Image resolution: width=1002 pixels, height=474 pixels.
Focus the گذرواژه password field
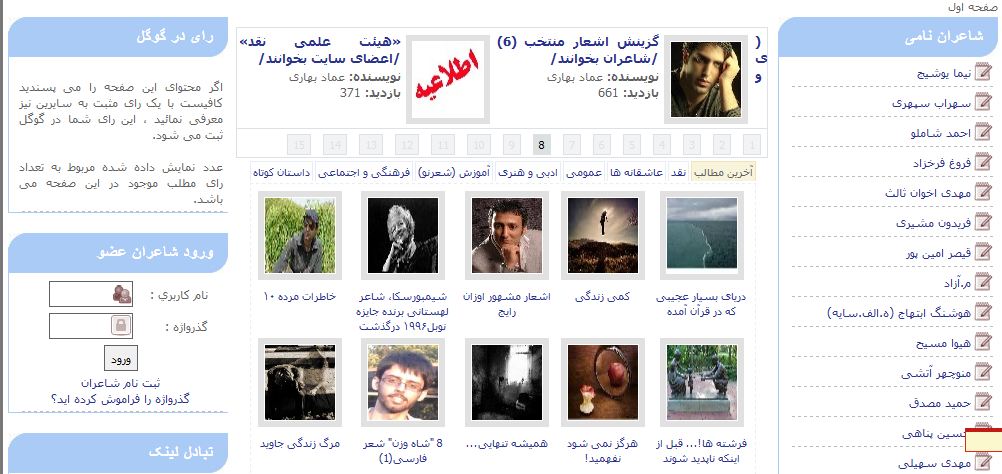pyautogui.click(x=91, y=326)
